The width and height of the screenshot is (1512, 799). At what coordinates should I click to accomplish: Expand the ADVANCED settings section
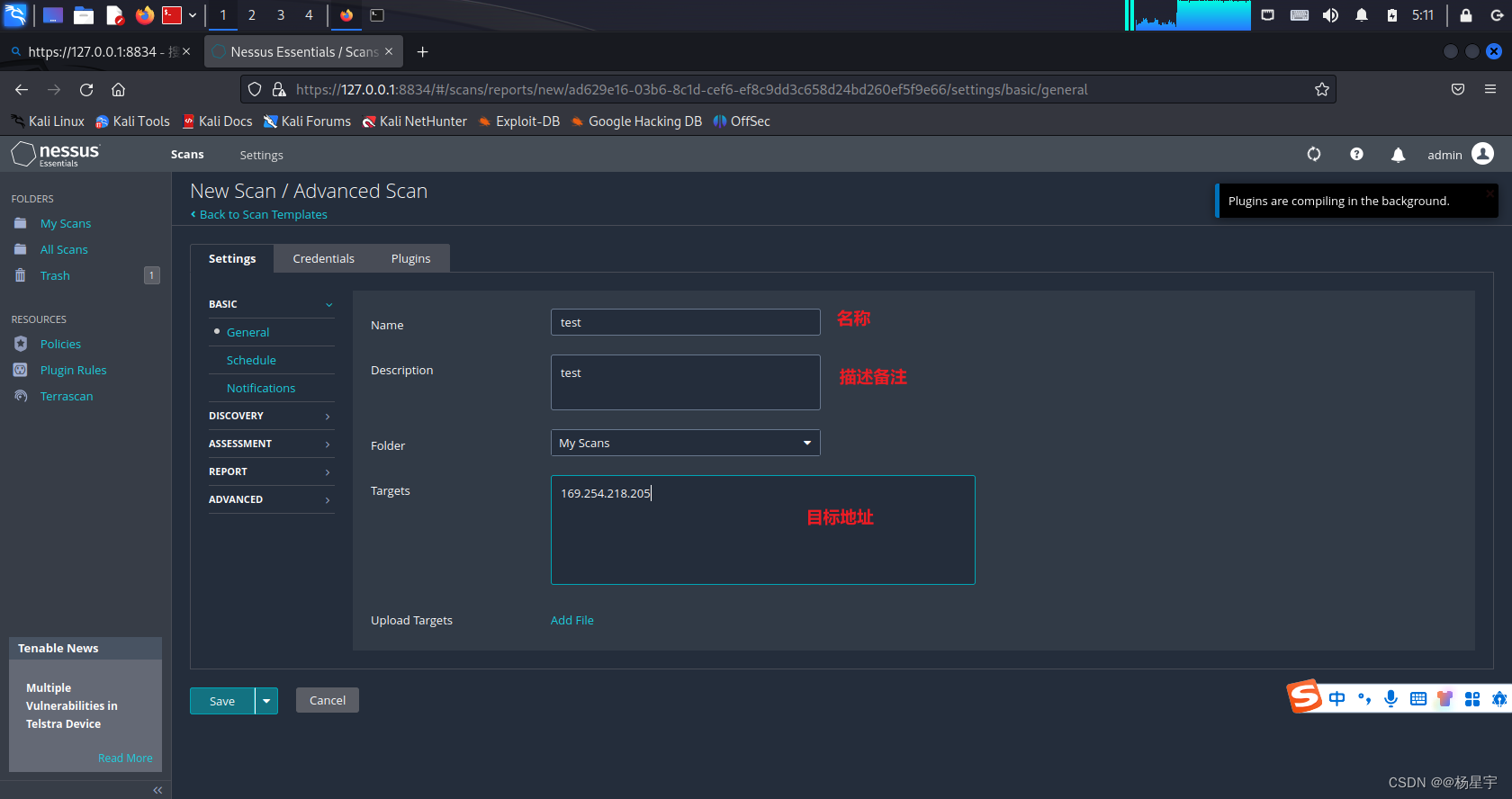coord(271,499)
